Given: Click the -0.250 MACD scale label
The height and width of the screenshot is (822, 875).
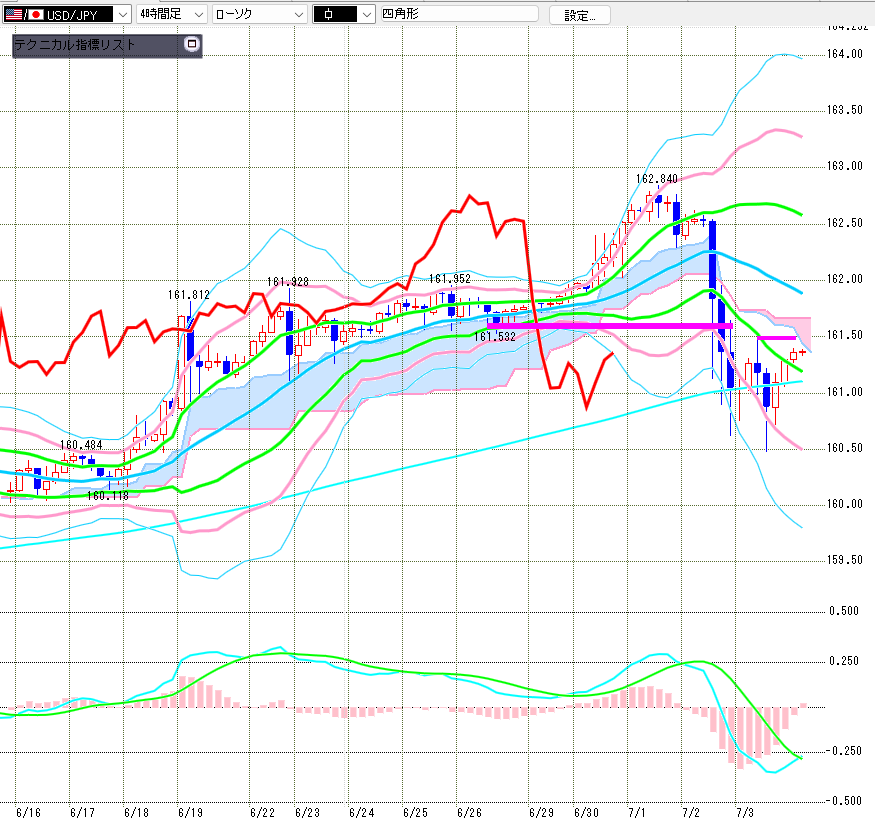Looking at the screenshot, I should pyautogui.click(x=843, y=751).
